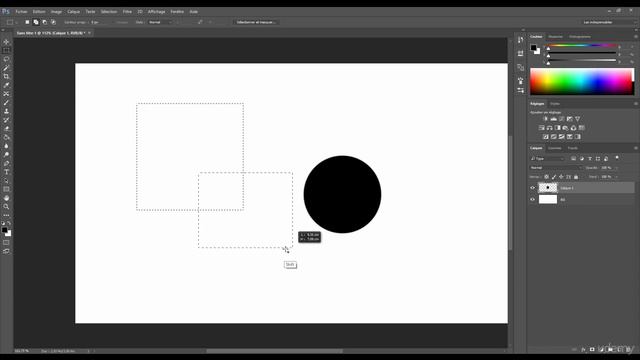The height and width of the screenshot is (360, 640).
Task: Open the Image menu
Action: (x=56, y=12)
